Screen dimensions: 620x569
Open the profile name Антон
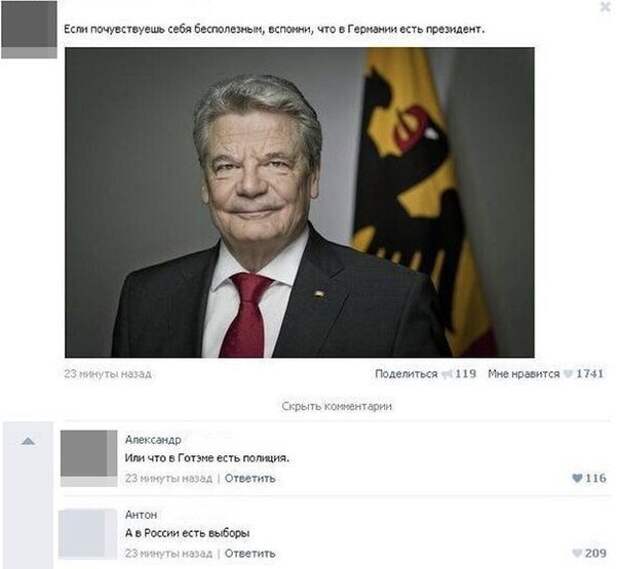[141, 515]
